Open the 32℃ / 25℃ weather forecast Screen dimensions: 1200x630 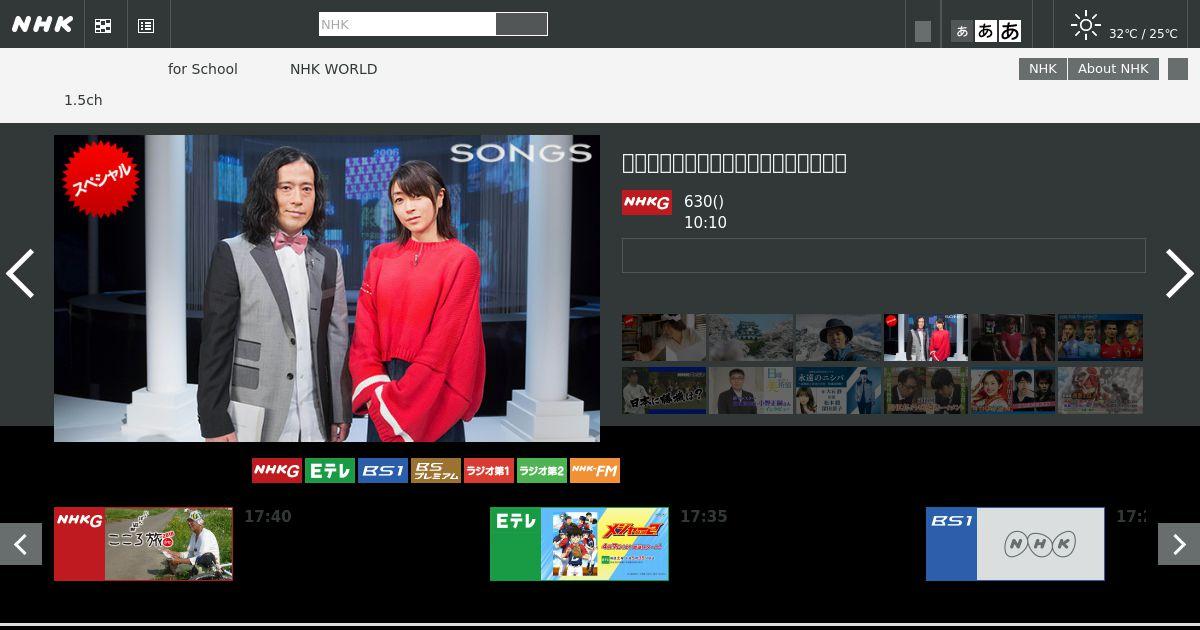pos(1143,33)
